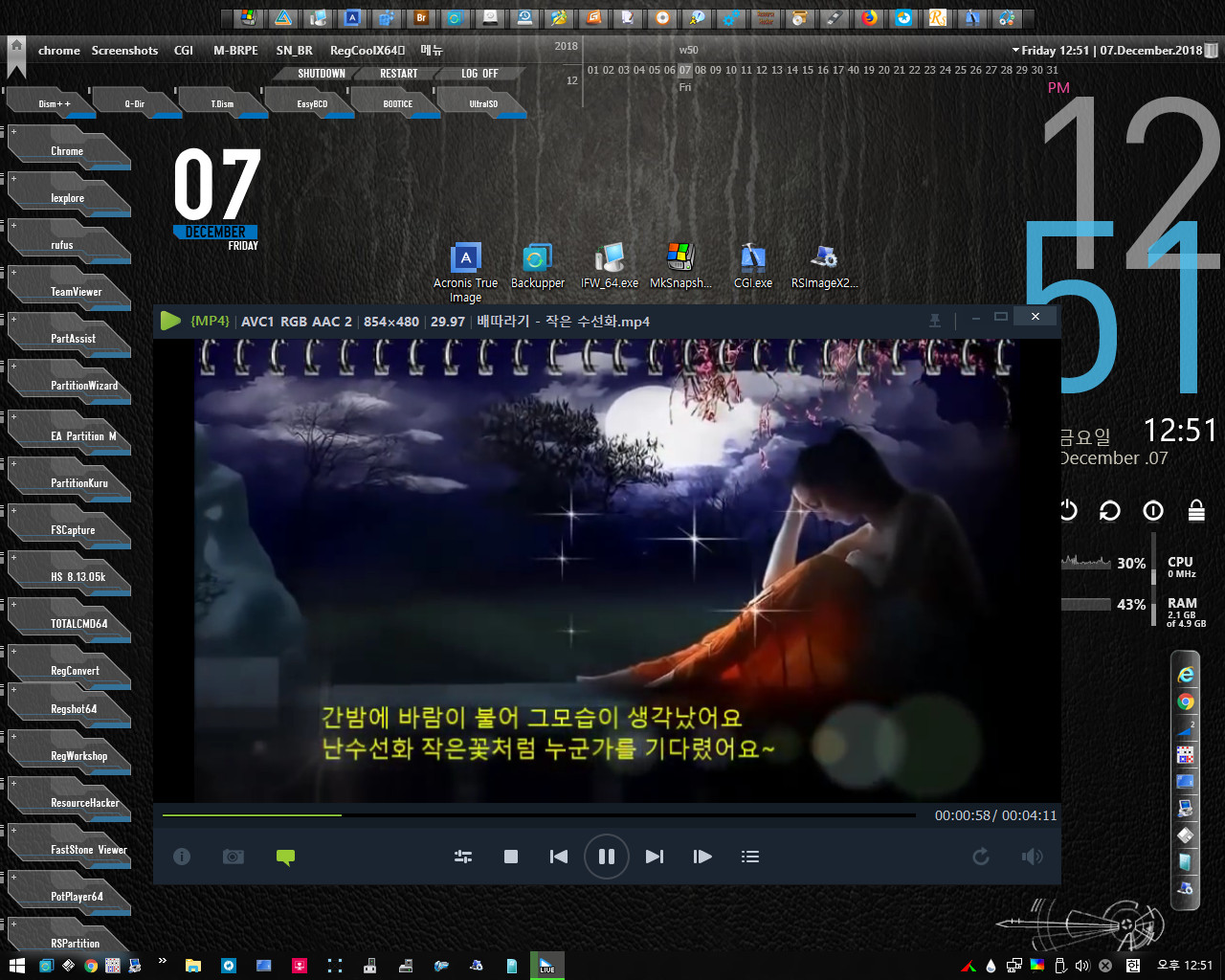Click the Firefox icon in top dock

(868, 18)
